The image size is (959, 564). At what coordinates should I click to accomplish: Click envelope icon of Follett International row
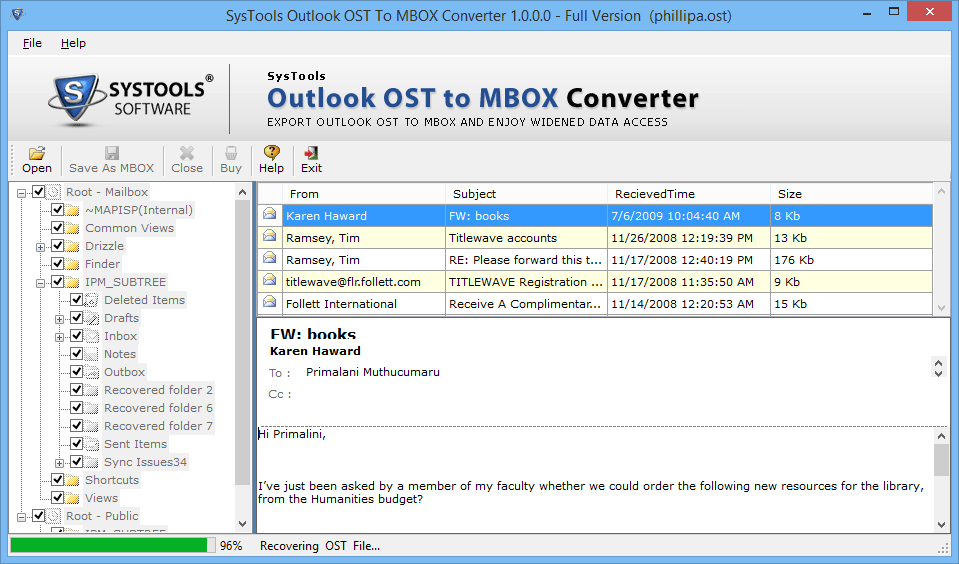269,302
